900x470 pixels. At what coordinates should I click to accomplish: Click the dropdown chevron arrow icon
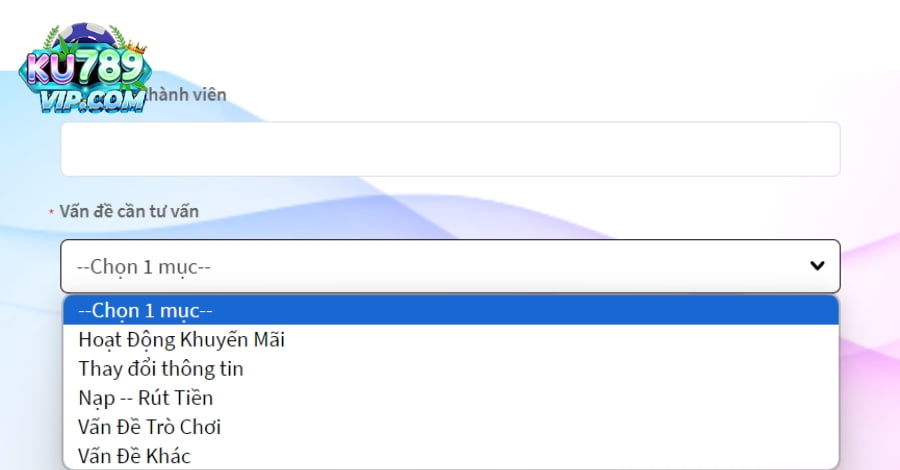817,266
